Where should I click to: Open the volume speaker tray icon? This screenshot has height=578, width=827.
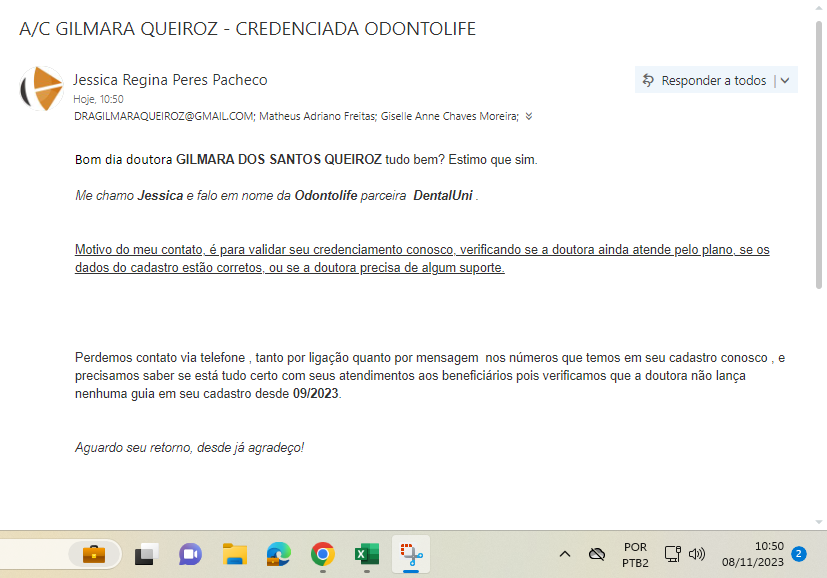point(697,554)
